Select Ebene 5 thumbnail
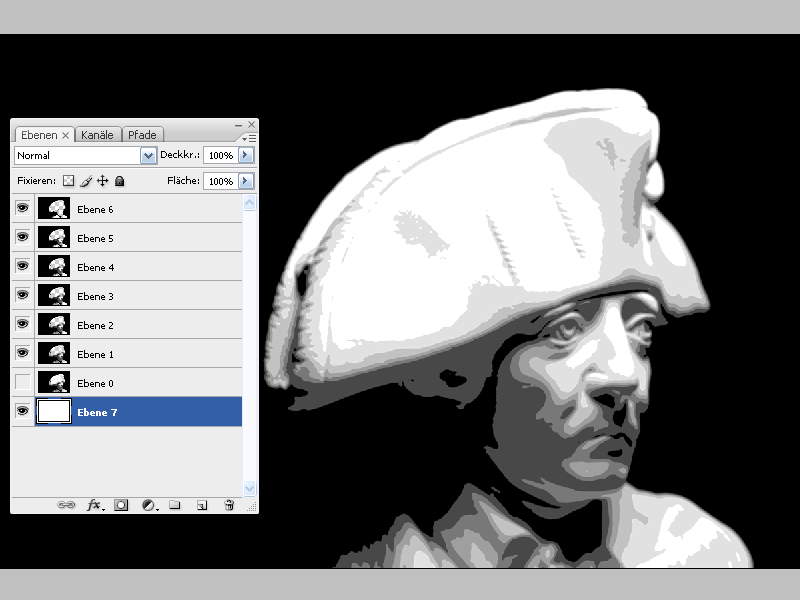Screen dimensions: 800x600 [54, 237]
